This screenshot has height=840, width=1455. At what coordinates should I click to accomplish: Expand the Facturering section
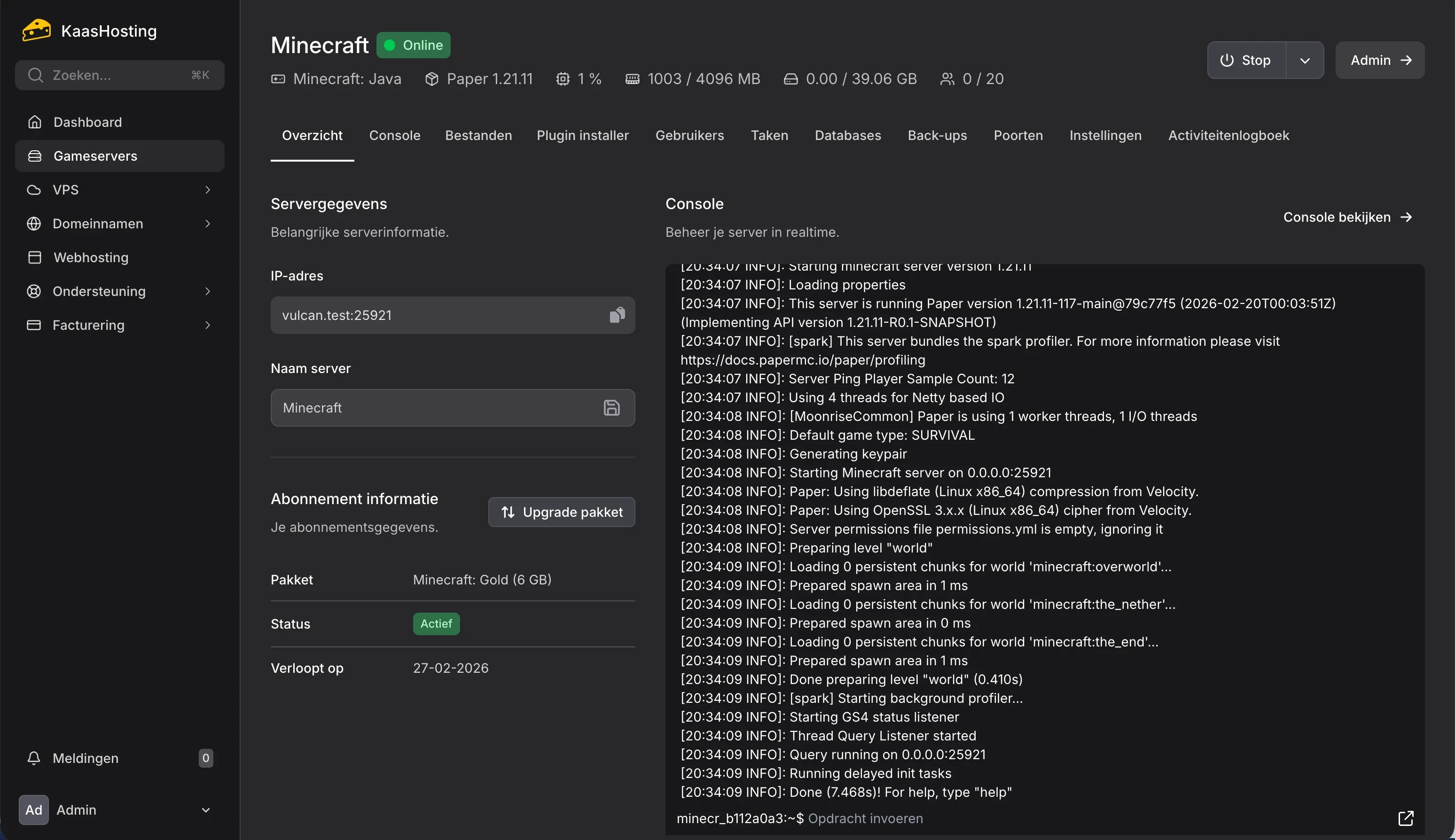(207, 325)
